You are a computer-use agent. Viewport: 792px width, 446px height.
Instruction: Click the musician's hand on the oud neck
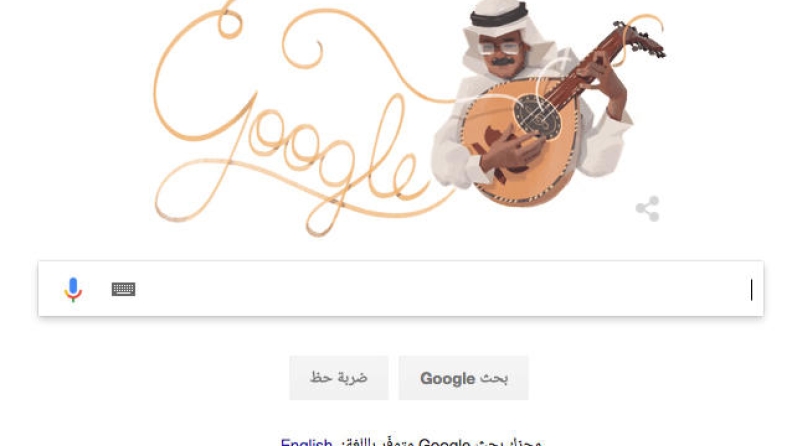pos(604,81)
